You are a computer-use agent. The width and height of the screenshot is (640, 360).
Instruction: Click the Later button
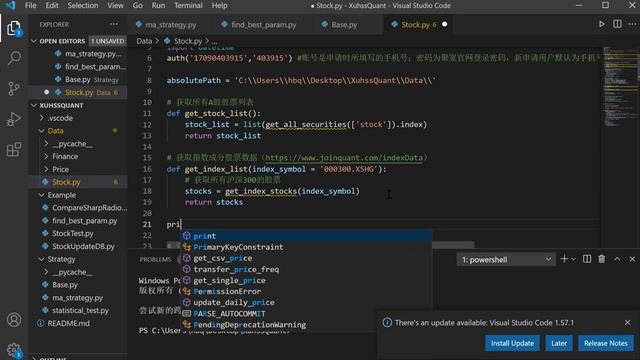click(559, 343)
